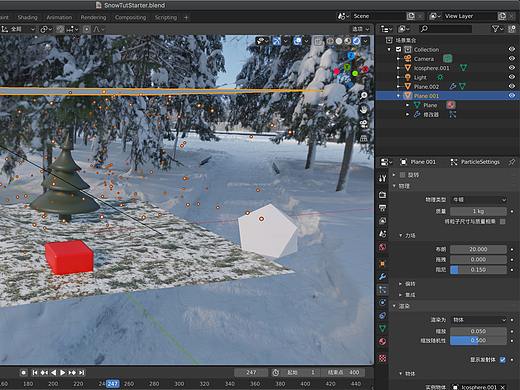
Task: Uncheck the Collection exclude checkbox
Action: pos(398,49)
